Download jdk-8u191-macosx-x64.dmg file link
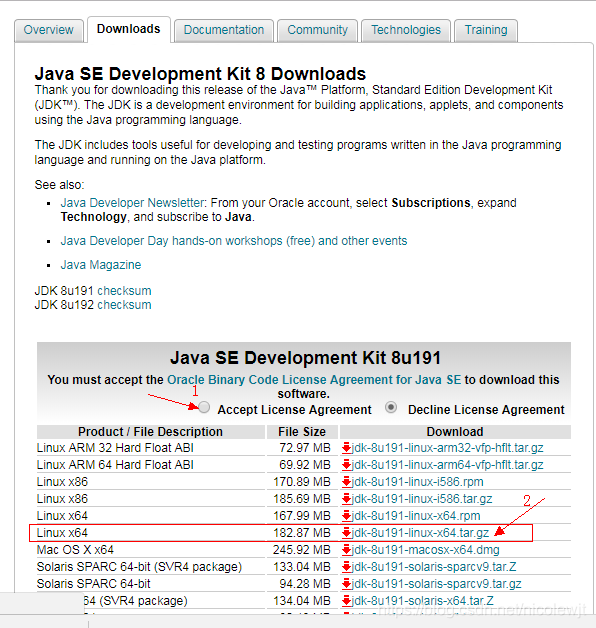 pos(425,550)
